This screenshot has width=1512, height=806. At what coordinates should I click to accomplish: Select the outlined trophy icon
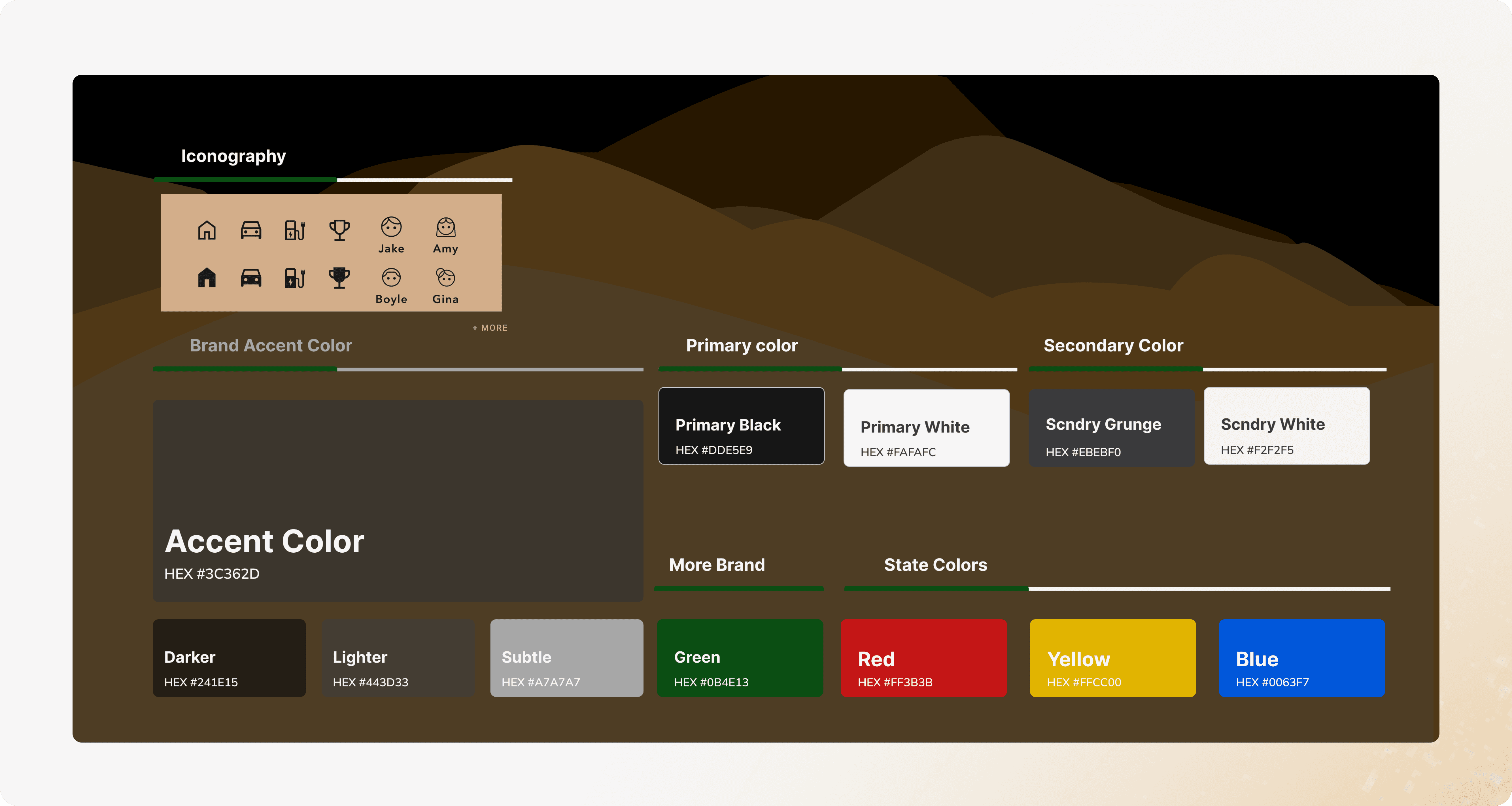point(339,230)
